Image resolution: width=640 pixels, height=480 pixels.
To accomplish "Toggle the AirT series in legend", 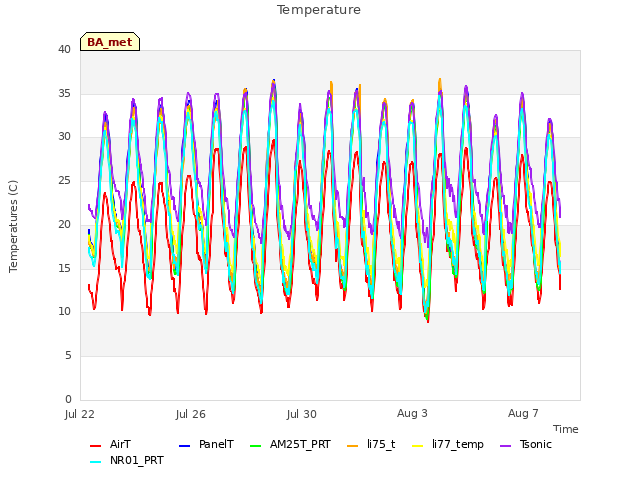I will 120,444.
